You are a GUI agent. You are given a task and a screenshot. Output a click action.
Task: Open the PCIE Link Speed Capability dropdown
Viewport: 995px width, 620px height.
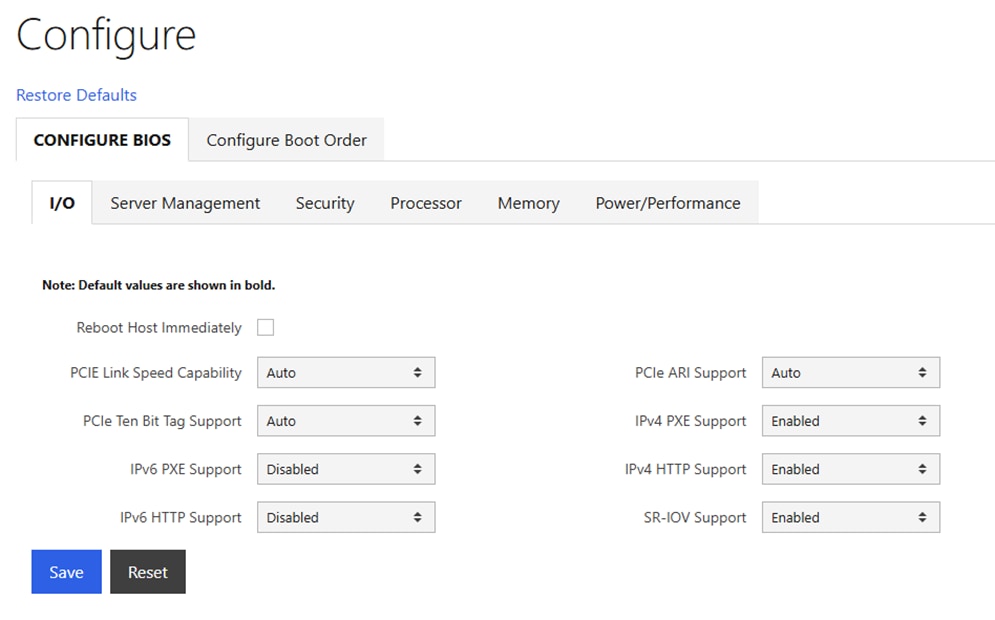tap(345, 372)
